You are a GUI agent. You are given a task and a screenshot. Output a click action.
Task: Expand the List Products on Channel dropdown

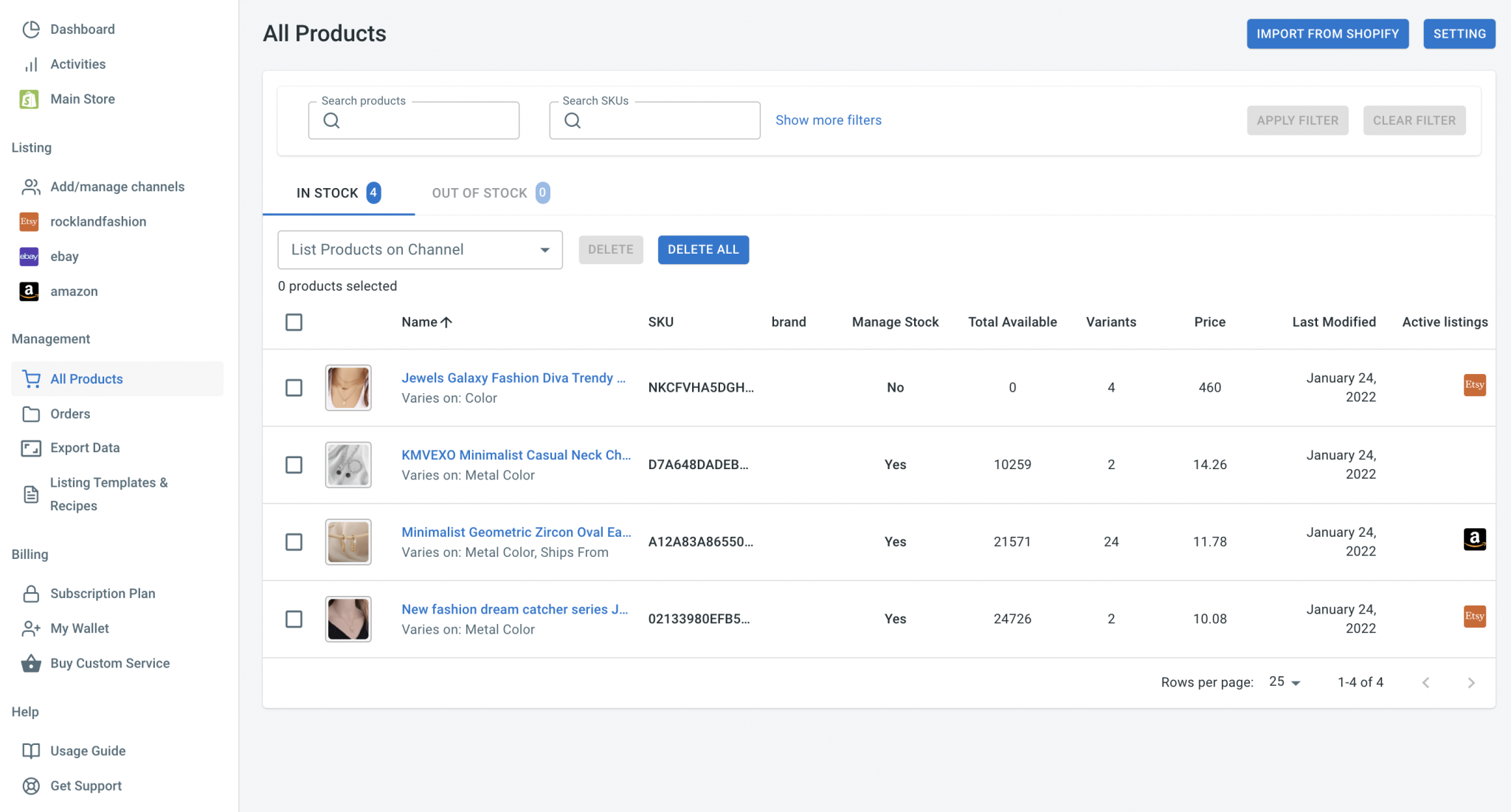click(x=420, y=250)
